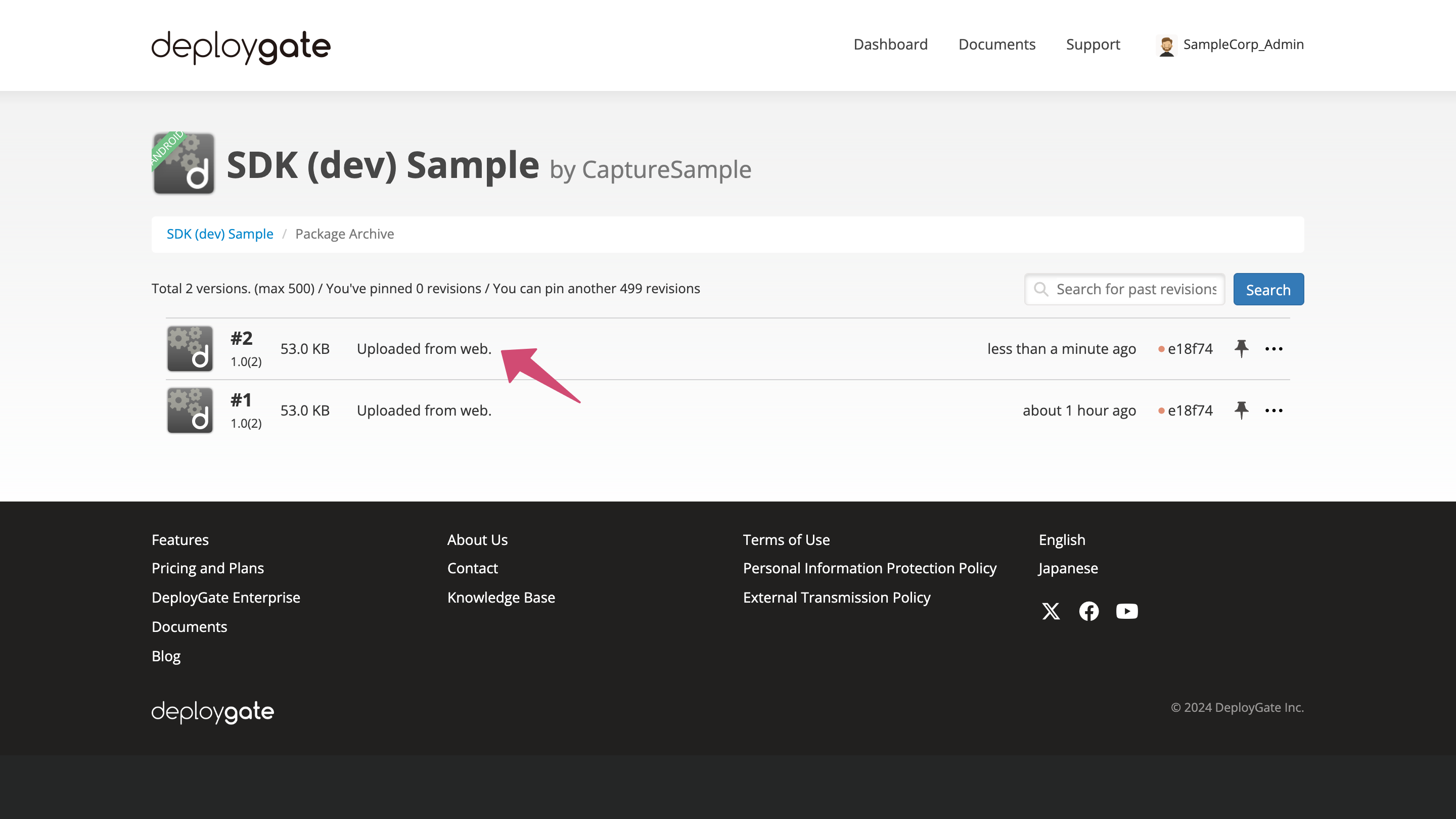The image size is (1456, 819).
Task: Focus the Search for past revisions field
Action: point(1135,289)
